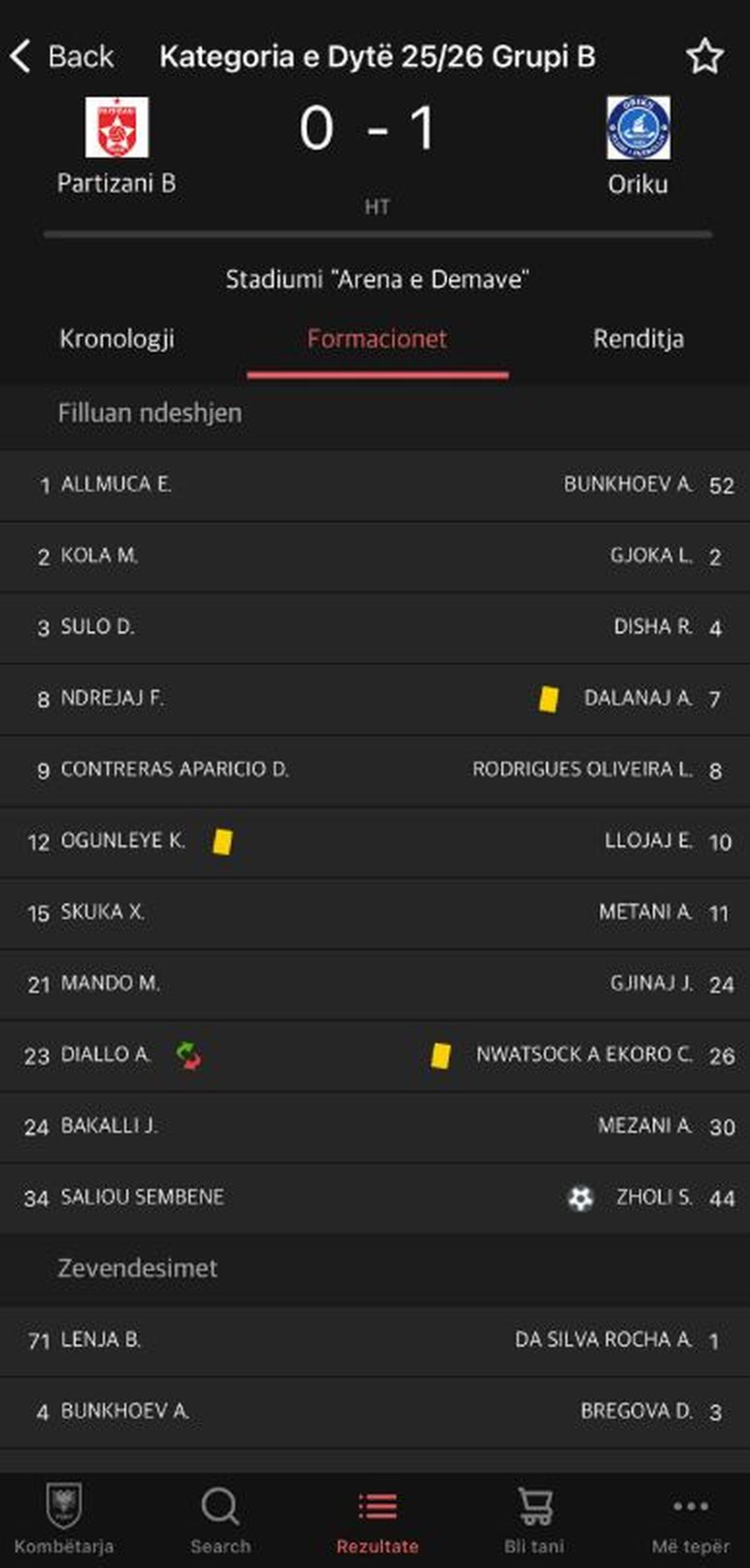Image resolution: width=750 pixels, height=1568 pixels.
Task: Open Rezultate in bottom navigation
Action: [377, 1518]
